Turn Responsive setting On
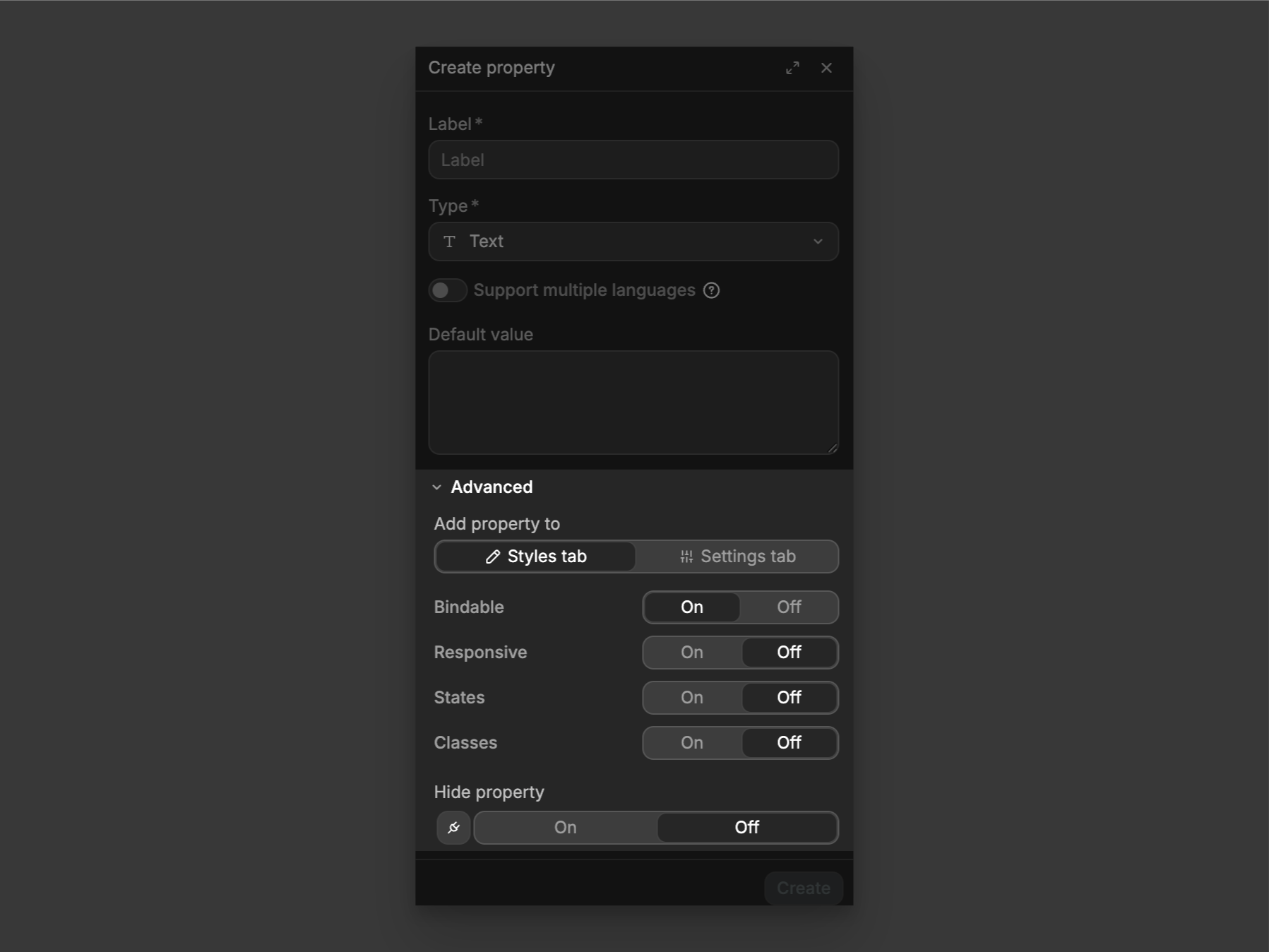This screenshot has width=1269, height=952. (691, 653)
